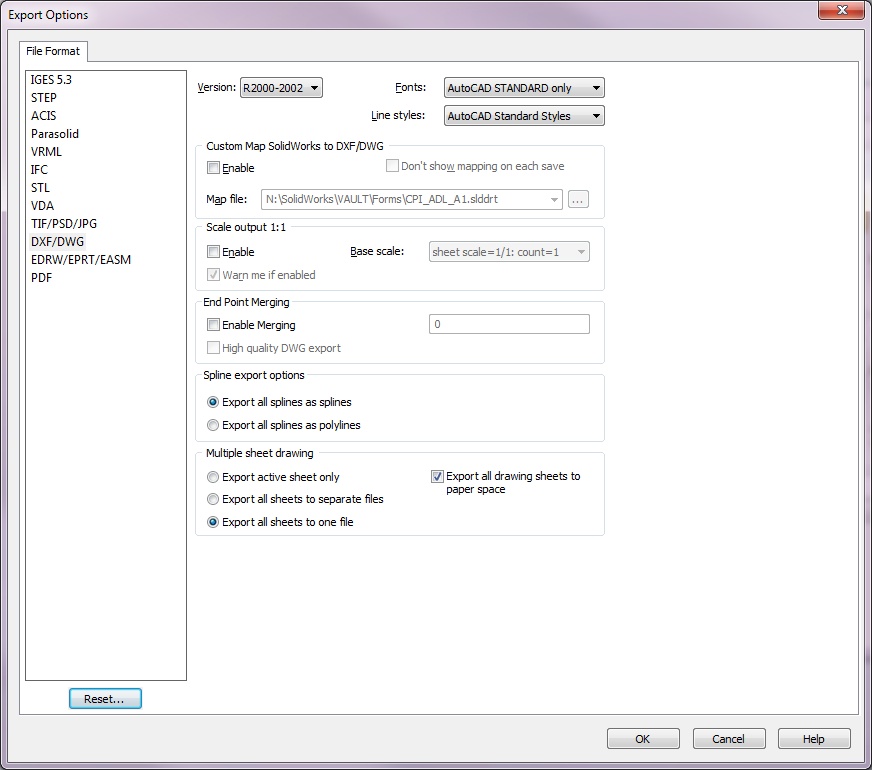Choose ACIS file format
Image resolution: width=872 pixels, height=770 pixels.
(x=44, y=116)
